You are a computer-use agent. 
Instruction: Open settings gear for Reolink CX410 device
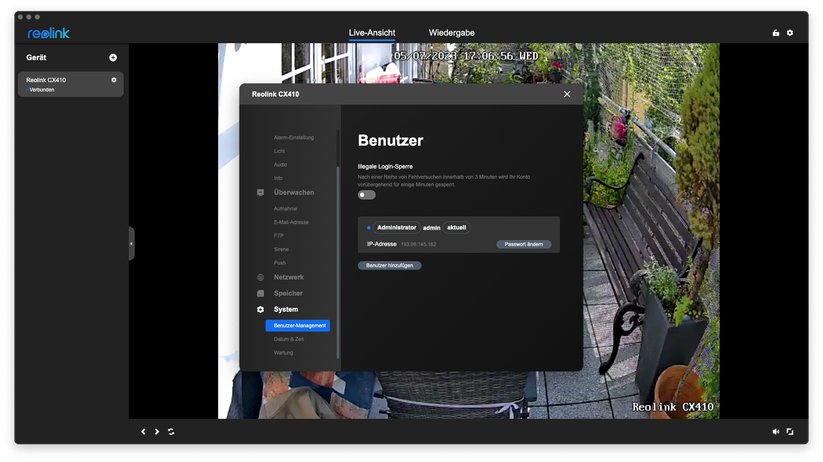[x=114, y=80]
